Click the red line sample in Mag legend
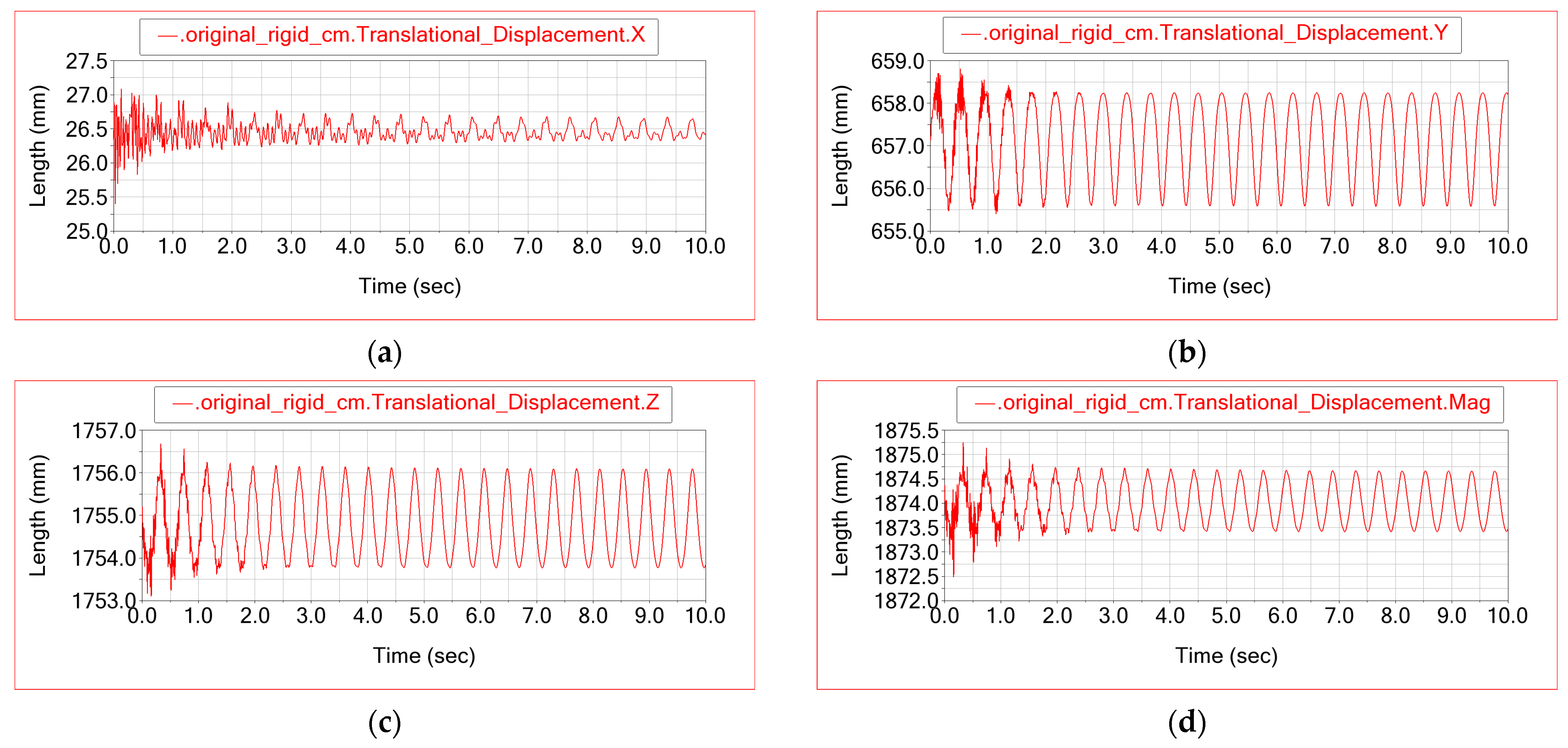The image size is (1568, 748). click(x=984, y=405)
